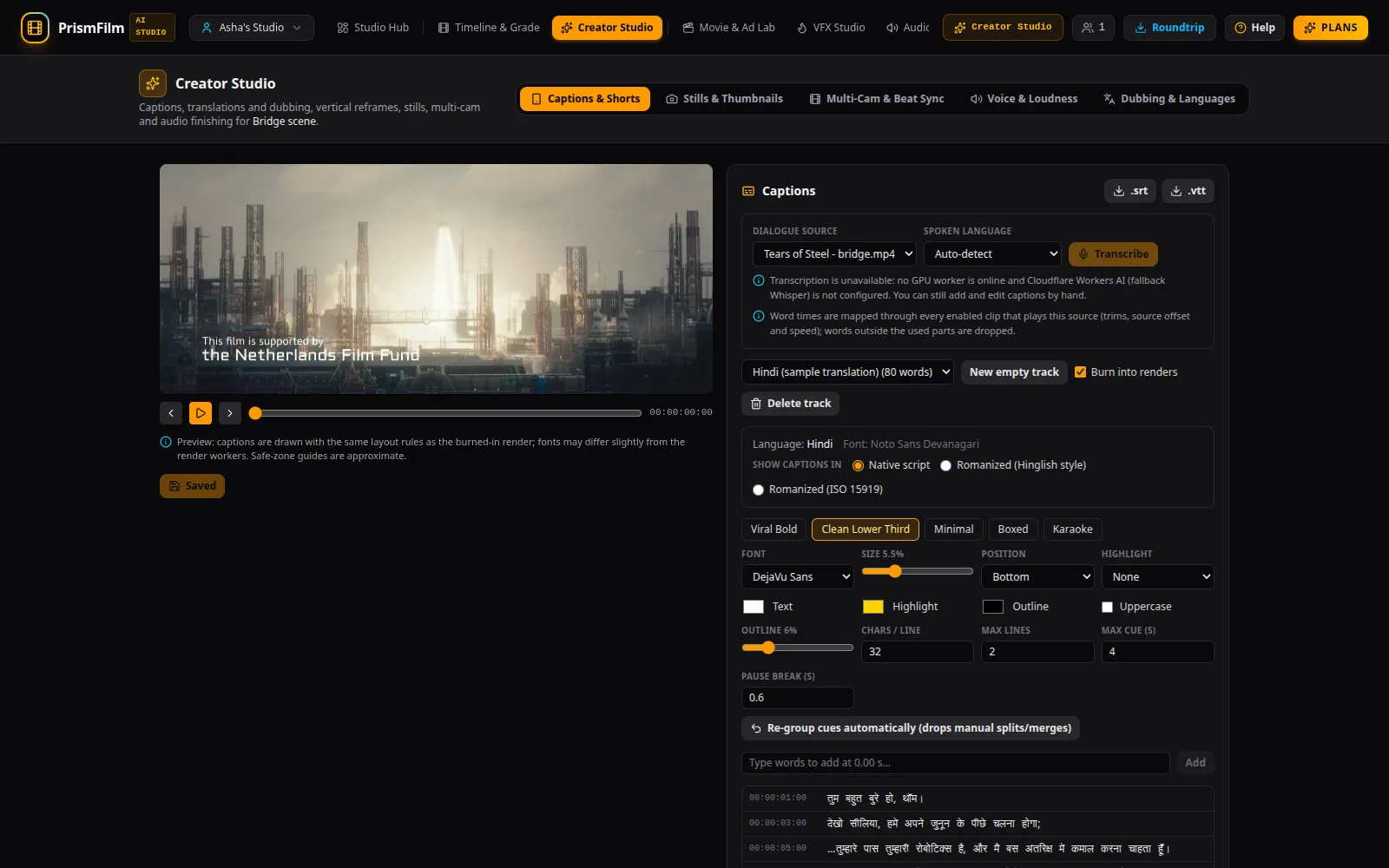
Task: Toggle Burn into renders checkbox
Action: [x=1081, y=372]
